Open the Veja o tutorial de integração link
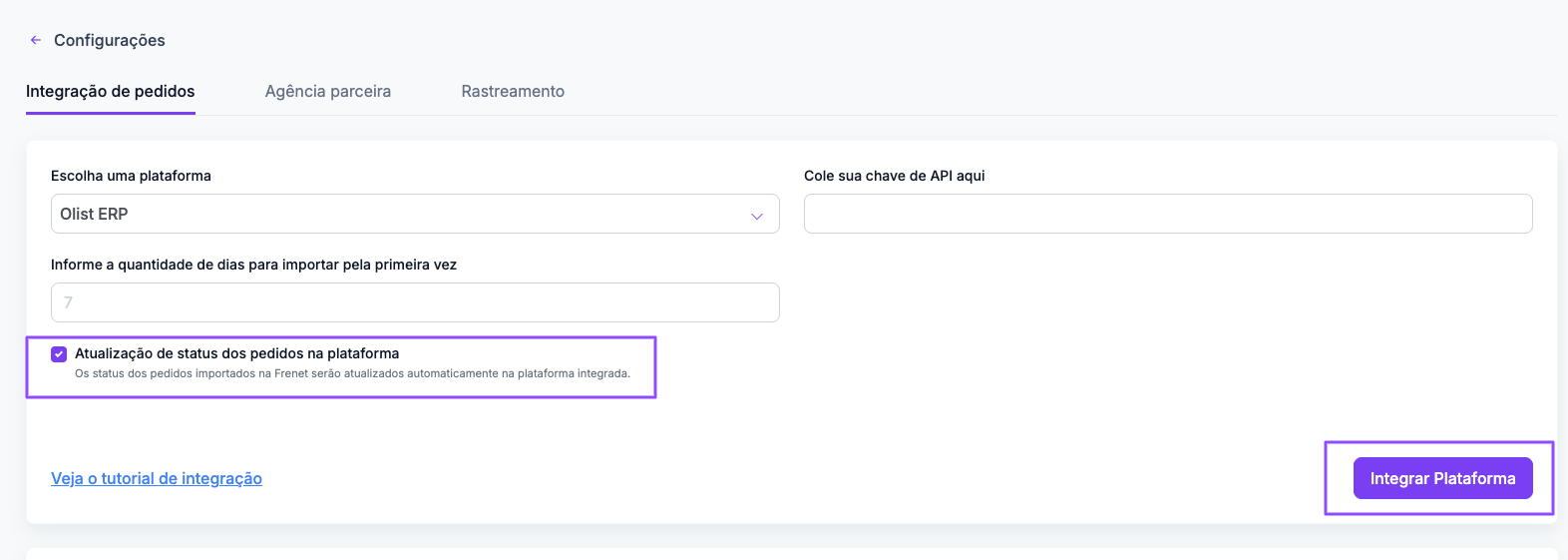 pos(157,478)
